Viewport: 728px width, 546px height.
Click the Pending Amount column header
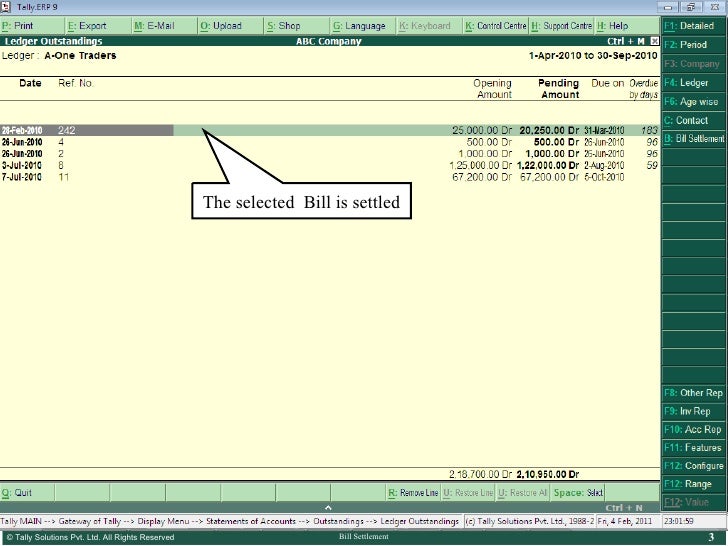click(559, 89)
